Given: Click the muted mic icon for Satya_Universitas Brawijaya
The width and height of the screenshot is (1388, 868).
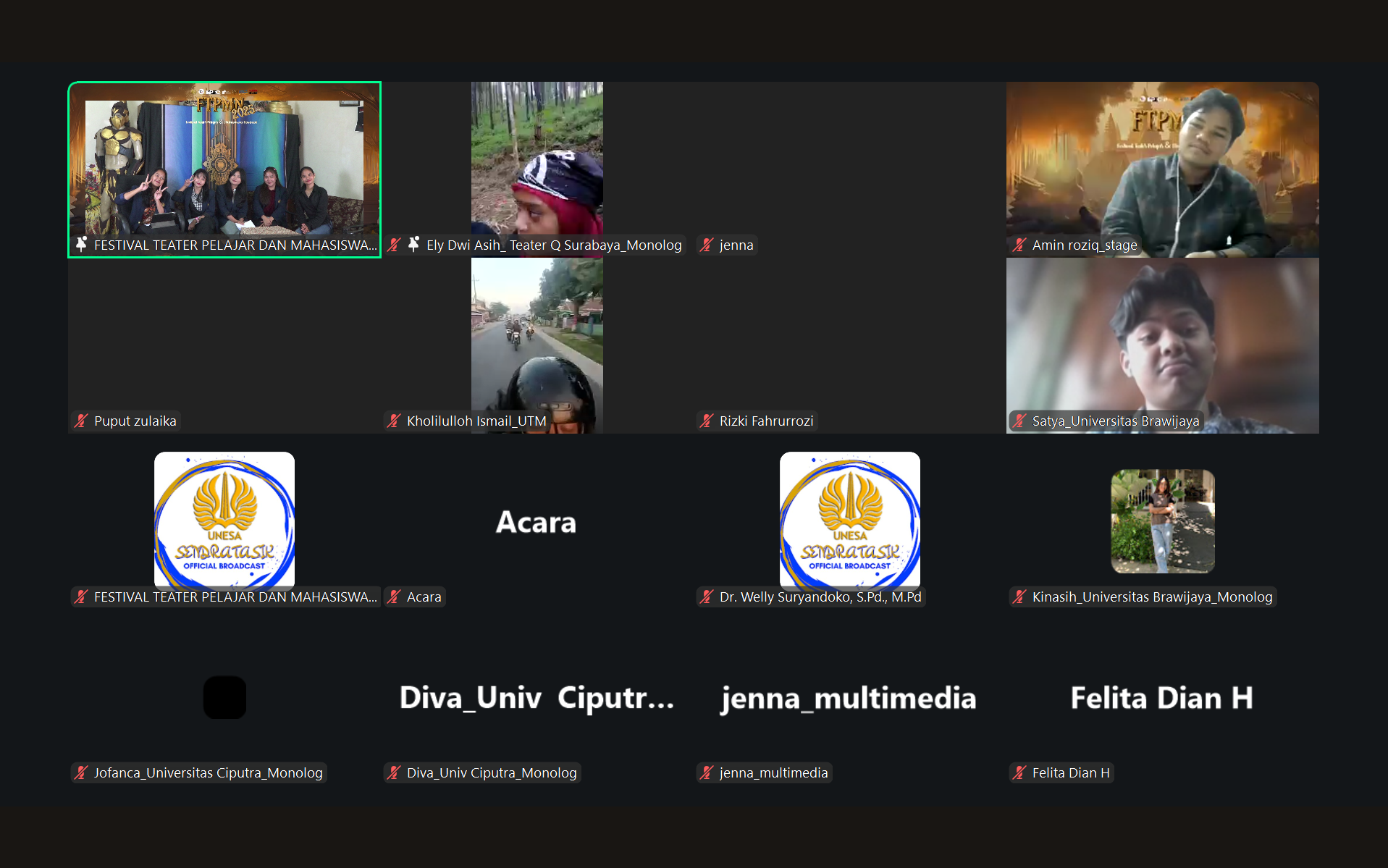Looking at the screenshot, I should click(x=1019, y=421).
